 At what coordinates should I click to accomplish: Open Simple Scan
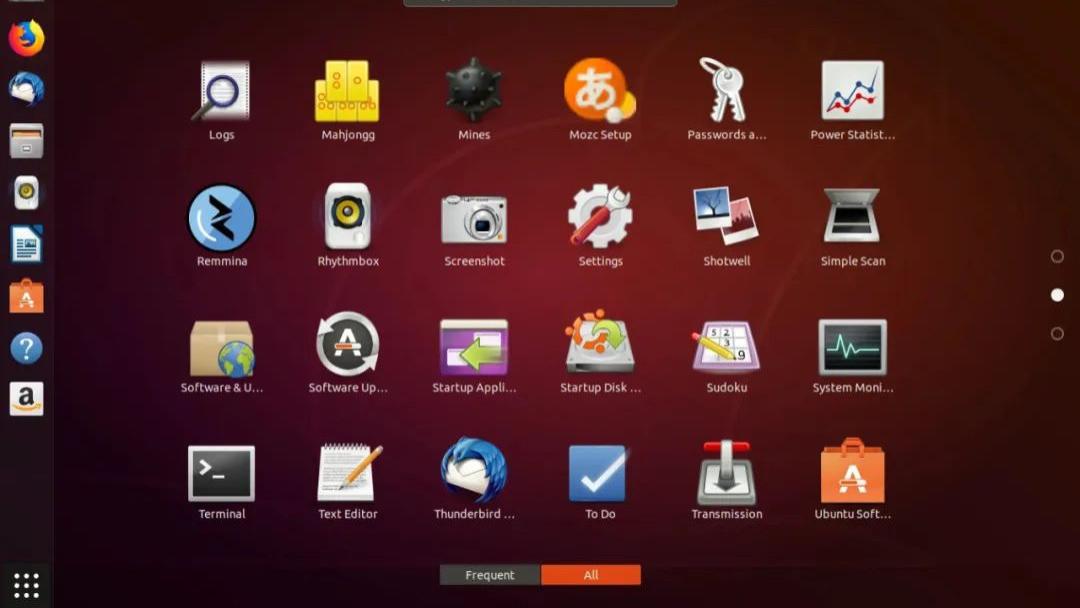853,226
